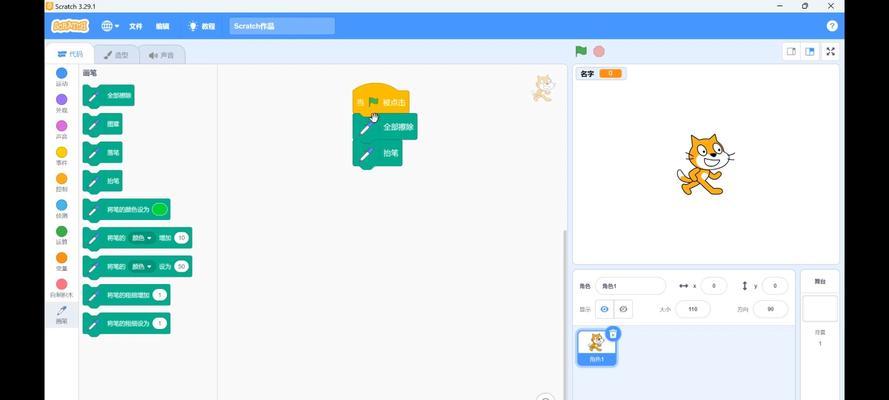Select the 侦测 block category
Screen dimensions: 889x400
[61, 209]
